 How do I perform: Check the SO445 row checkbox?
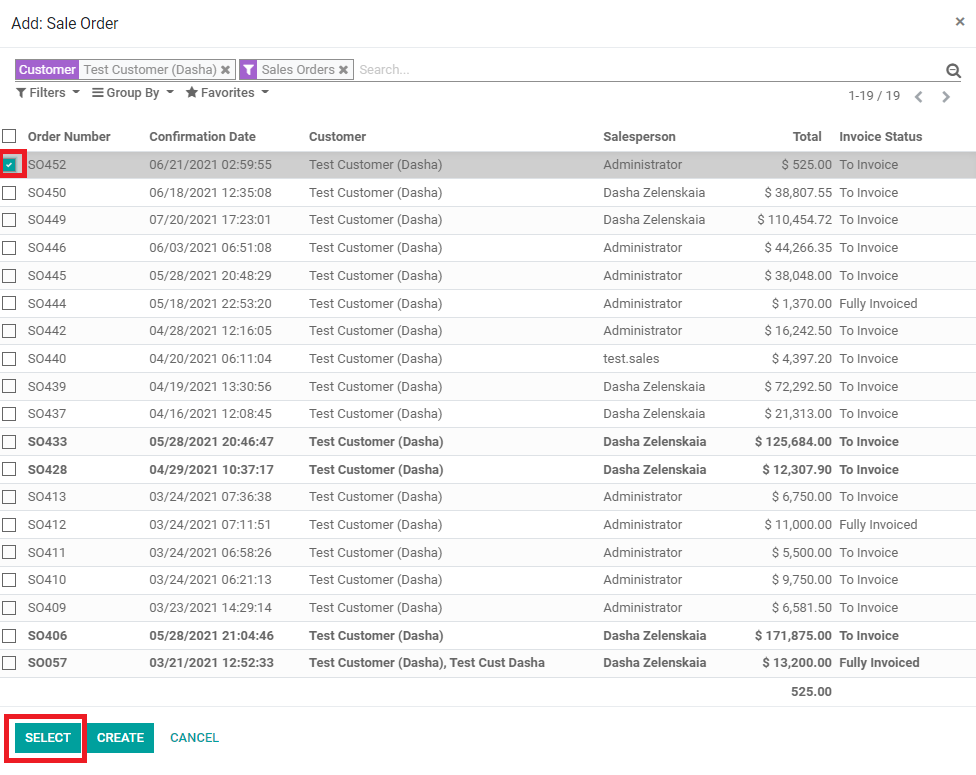(x=9, y=276)
